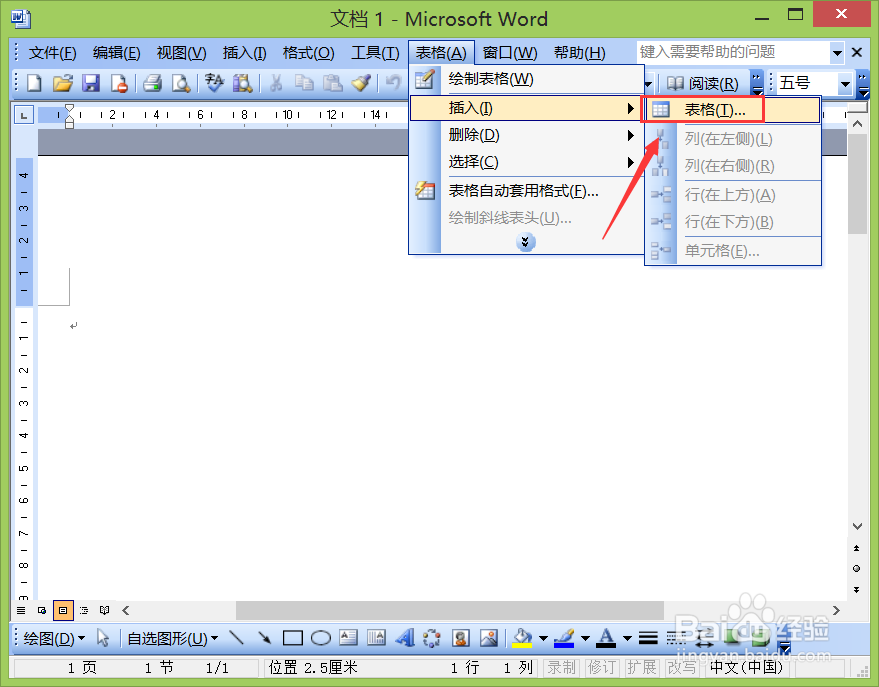Open help question box dropdown arrow
The width and height of the screenshot is (879, 687).
(837, 53)
